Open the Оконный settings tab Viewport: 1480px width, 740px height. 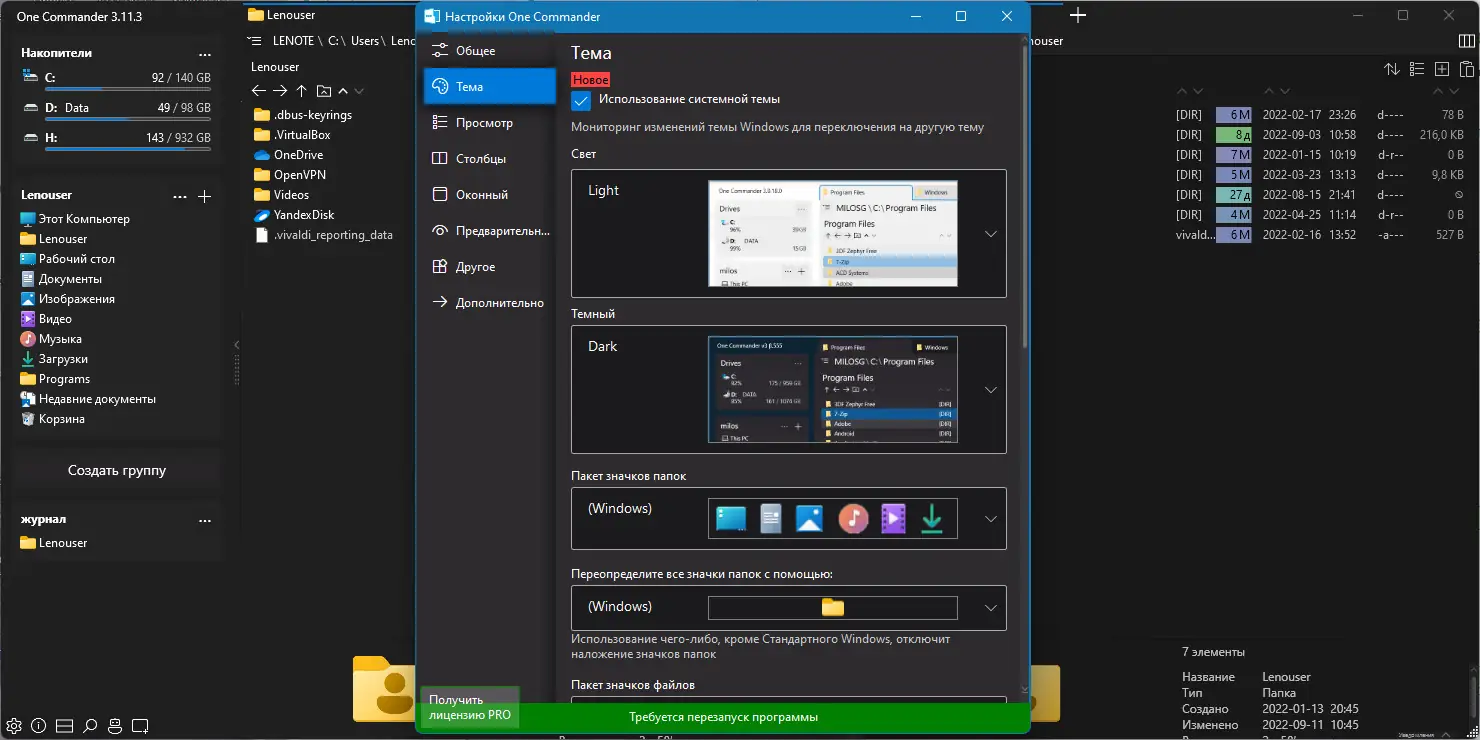(x=489, y=195)
